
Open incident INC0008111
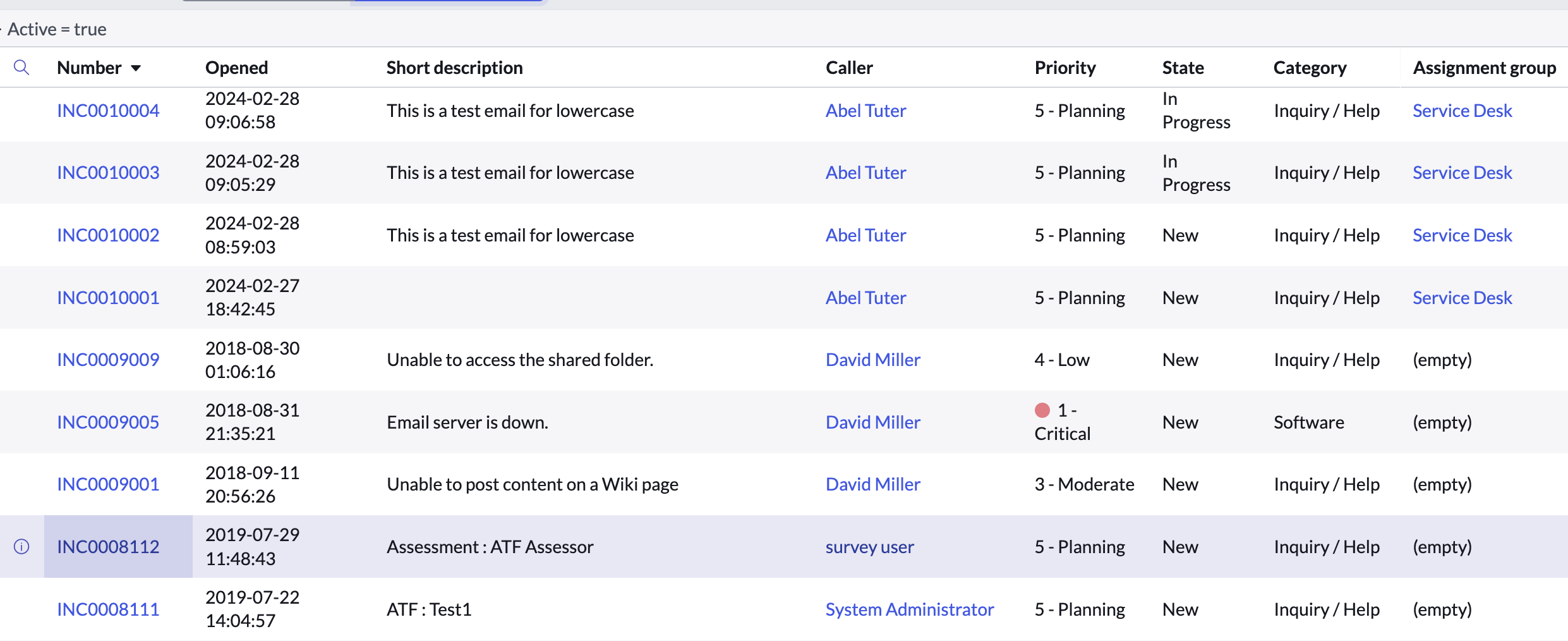pyautogui.click(x=108, y=609)
